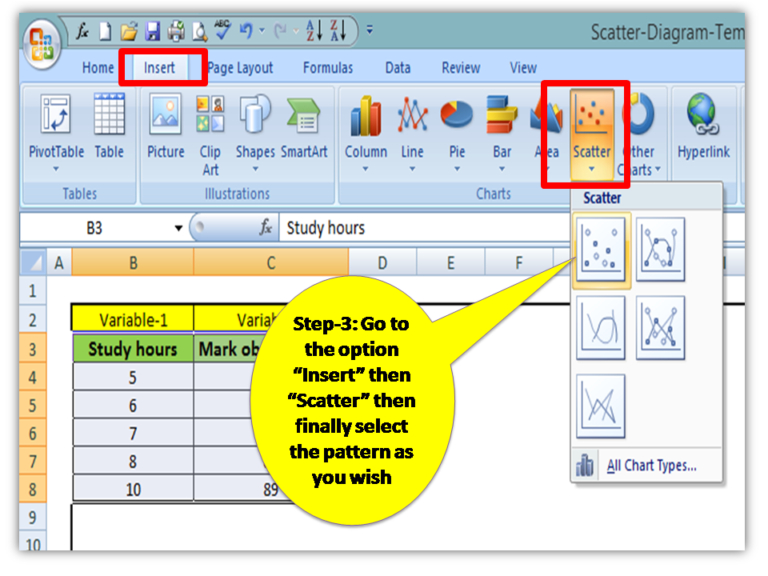Select column B header

point(133,263)
